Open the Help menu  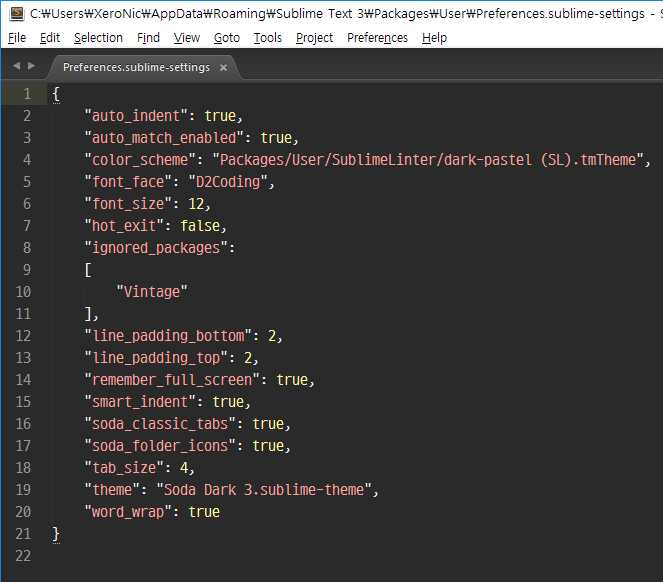[434, 38]
